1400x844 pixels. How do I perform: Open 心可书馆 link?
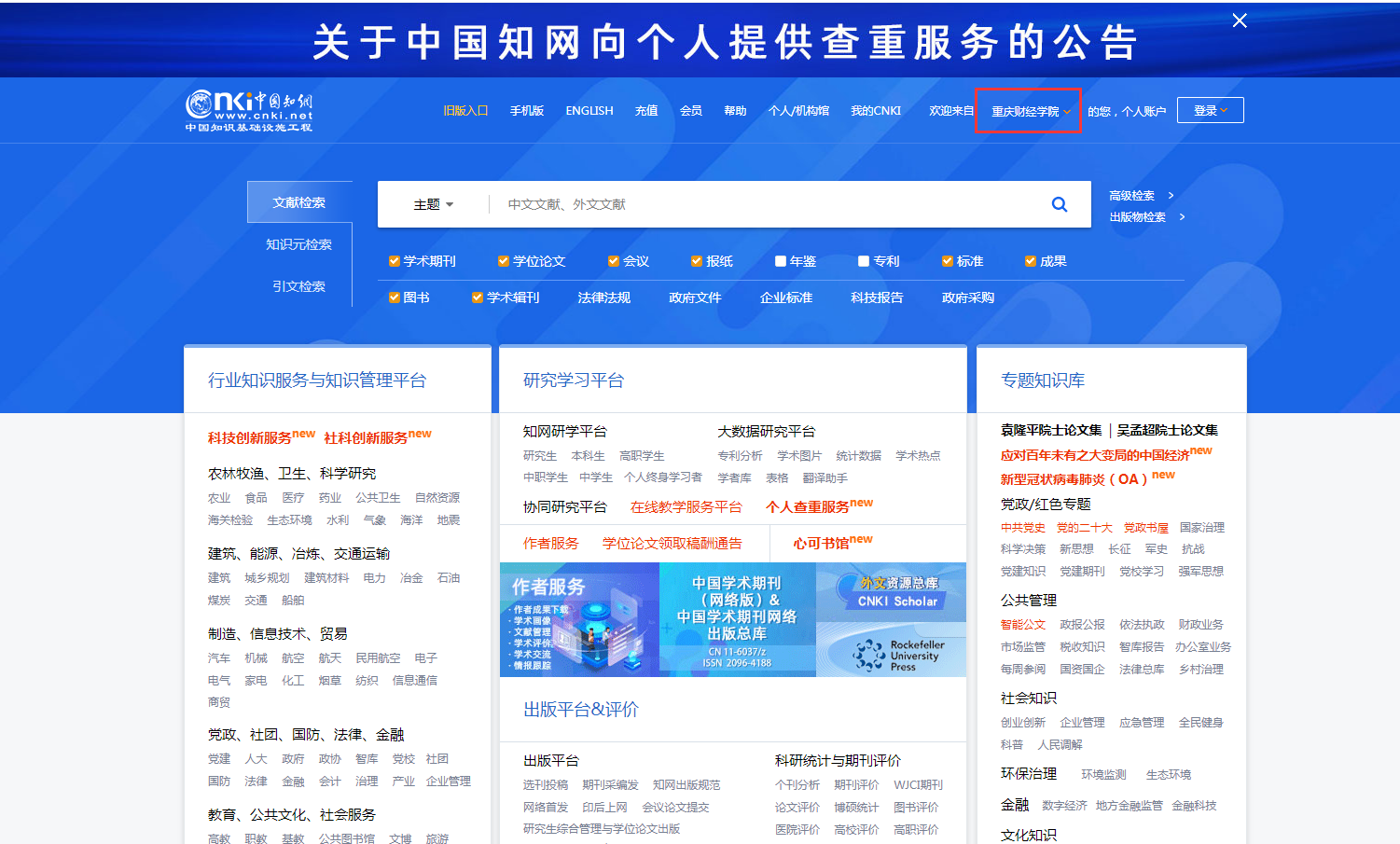click(822, 543)
